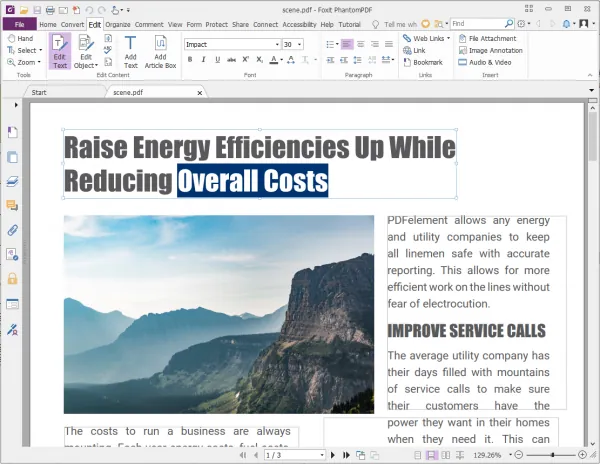The height and width of the screenshot is (464, 600).
Task: Open the Security lock panel in sidebar
Action: pos(12,278)
